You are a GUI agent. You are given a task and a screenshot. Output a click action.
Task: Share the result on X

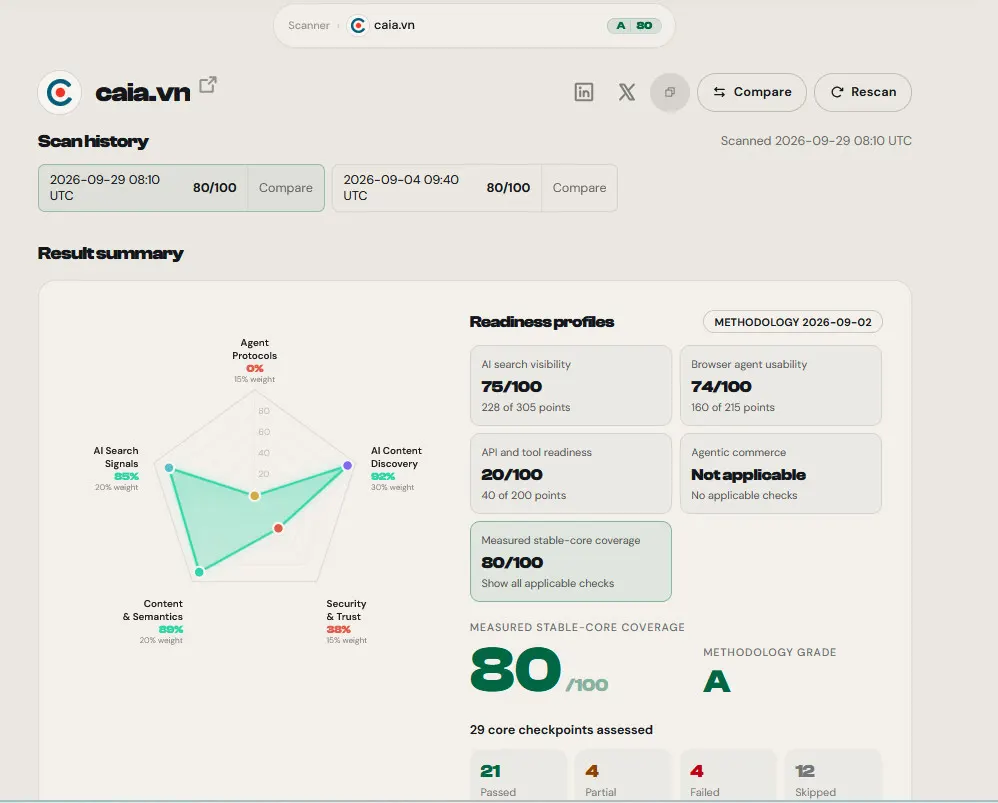(627, 92)
